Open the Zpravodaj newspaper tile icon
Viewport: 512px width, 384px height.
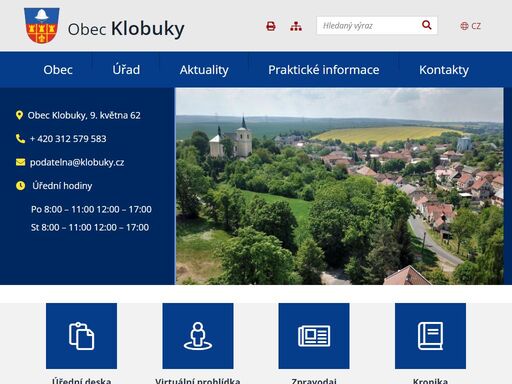click(x=314, y=336)
